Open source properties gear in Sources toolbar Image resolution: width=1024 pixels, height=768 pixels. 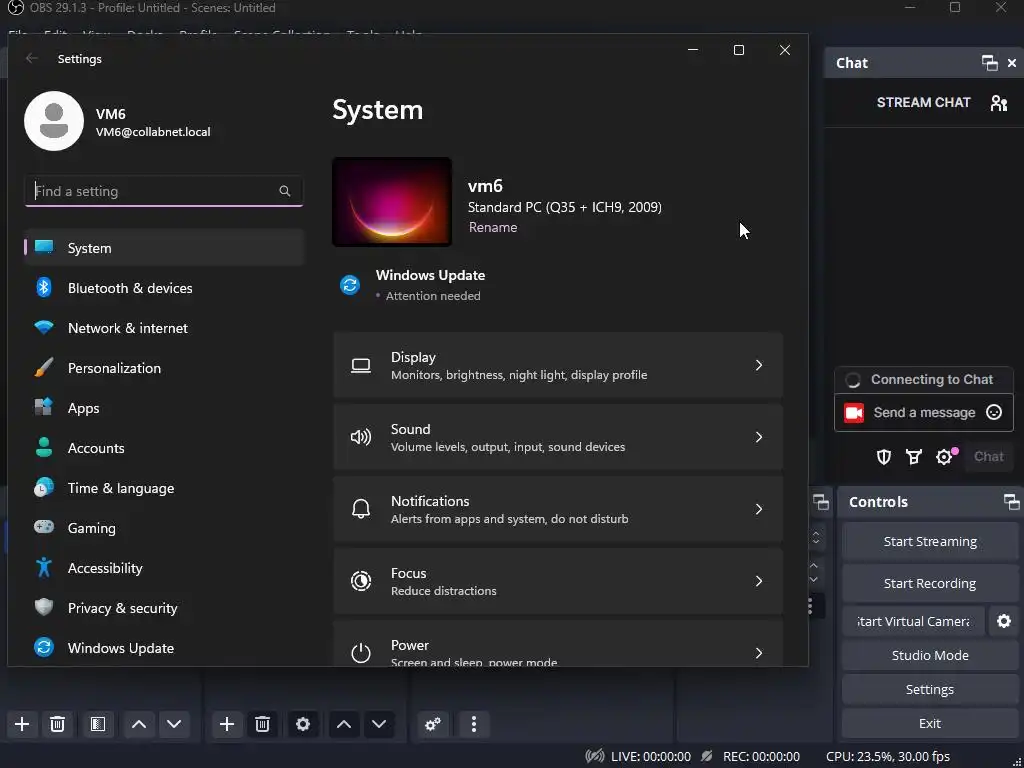click(x=303, y=724)
